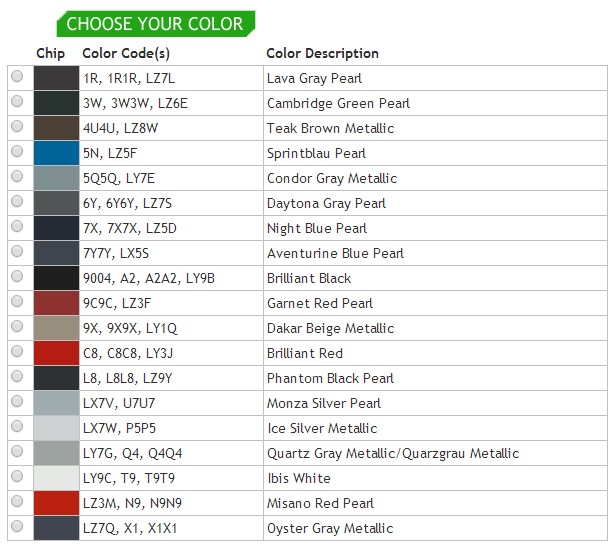Click the Quartz Gray Metallic/Quarzgrau Metallic description
The width and height of the screenshot is (616, 546).
393,453
